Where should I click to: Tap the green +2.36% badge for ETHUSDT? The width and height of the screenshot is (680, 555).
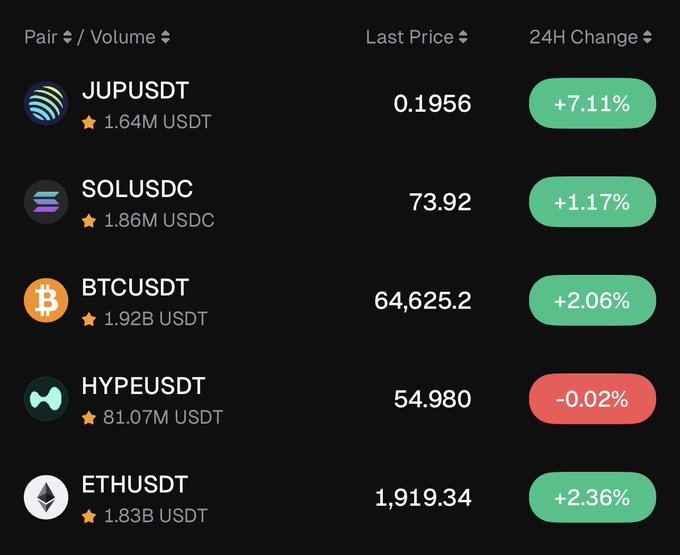pyautogui.click(x=592, y=497)
